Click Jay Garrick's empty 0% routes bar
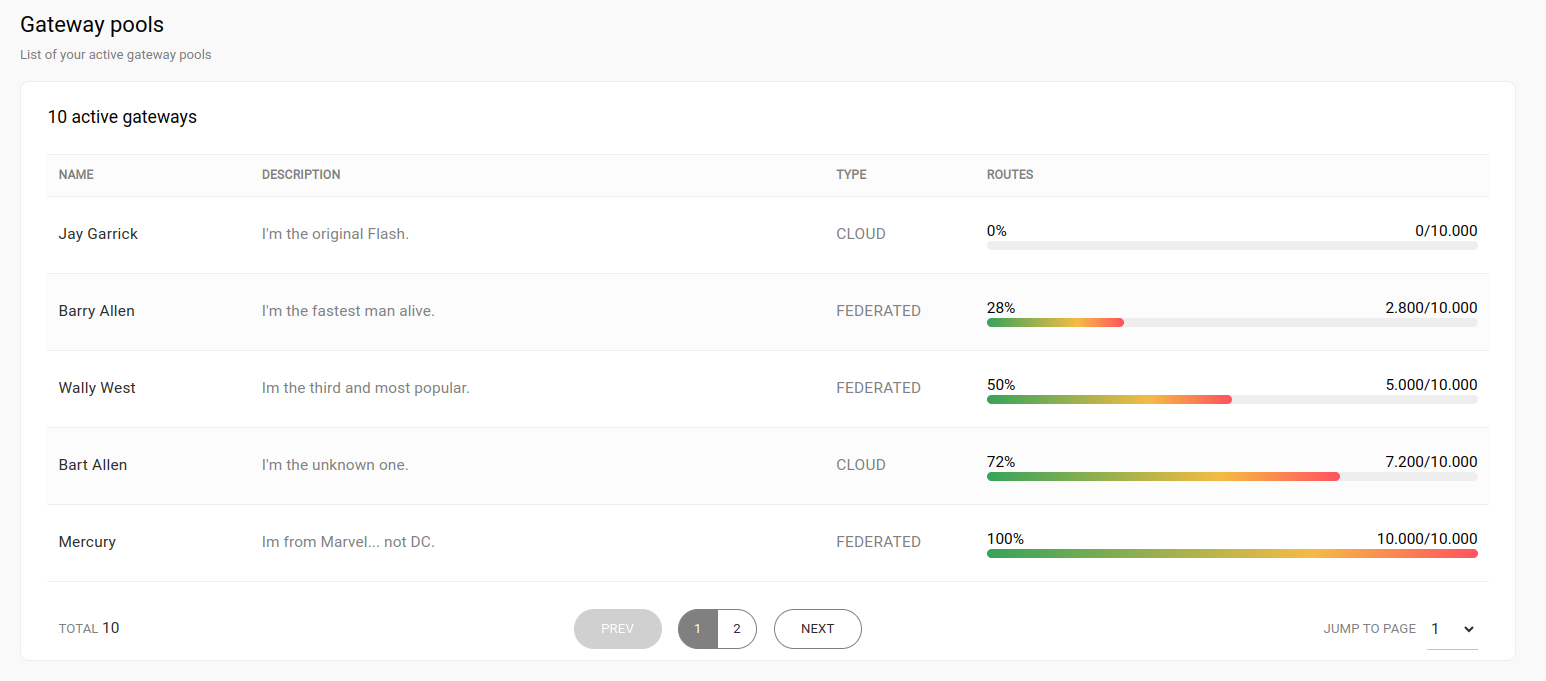The width and height of the screenshot is (1546, 681). [1232, 245]
